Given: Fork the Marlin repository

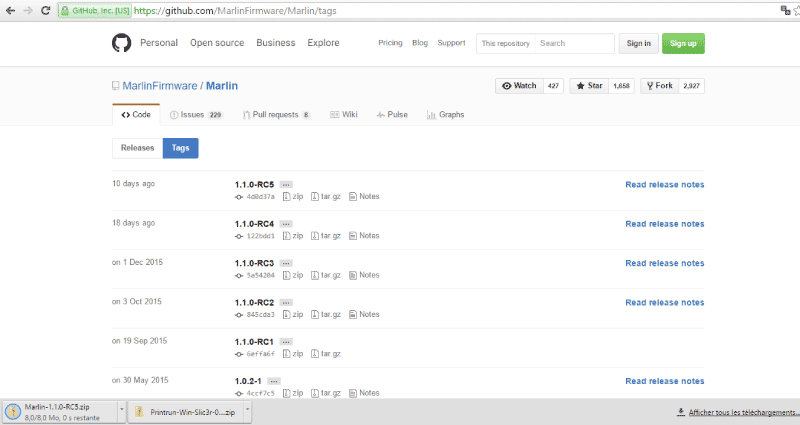Looking at the screenshot, I should point(660,86).
